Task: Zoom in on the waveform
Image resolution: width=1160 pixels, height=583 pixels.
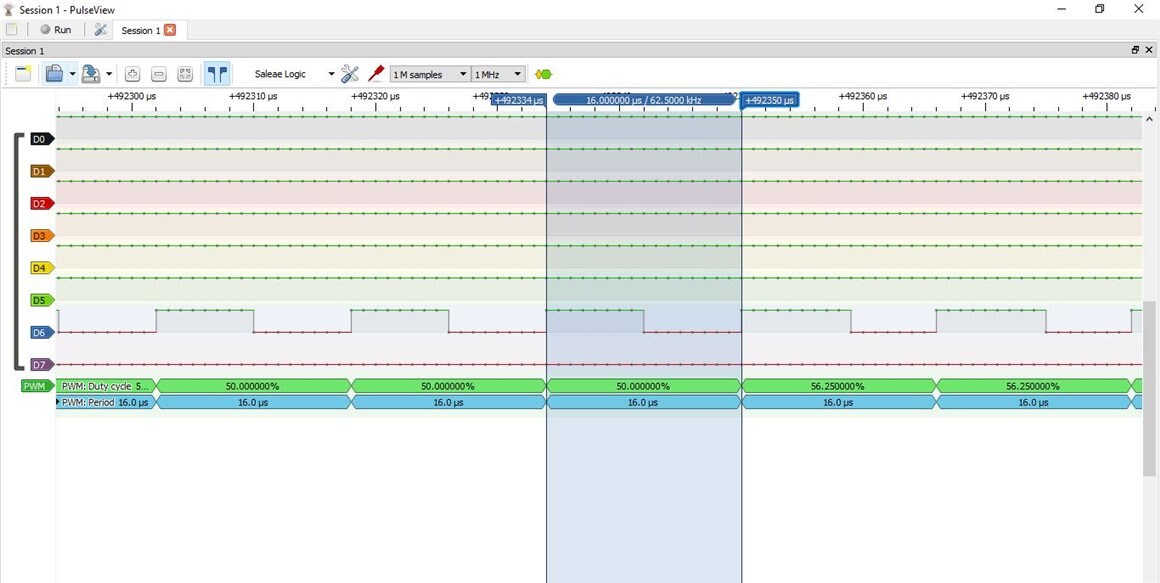Action: click(132, 74)
